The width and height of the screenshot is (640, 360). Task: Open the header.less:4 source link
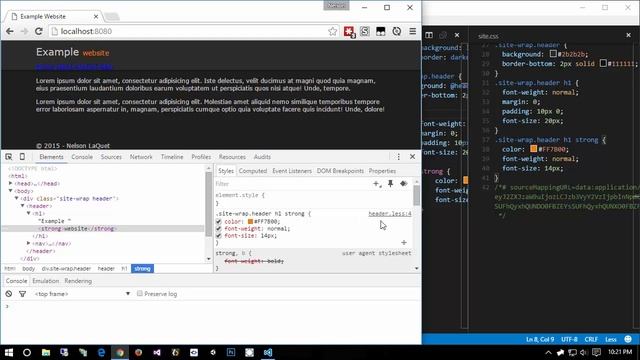(x=390, y=213)
